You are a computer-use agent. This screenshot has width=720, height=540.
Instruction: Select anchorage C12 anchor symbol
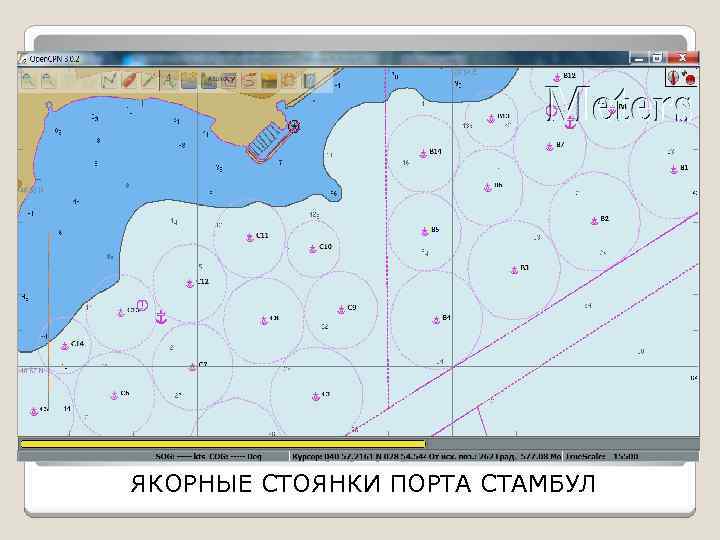pyautogui.click(x=190, y=284)
